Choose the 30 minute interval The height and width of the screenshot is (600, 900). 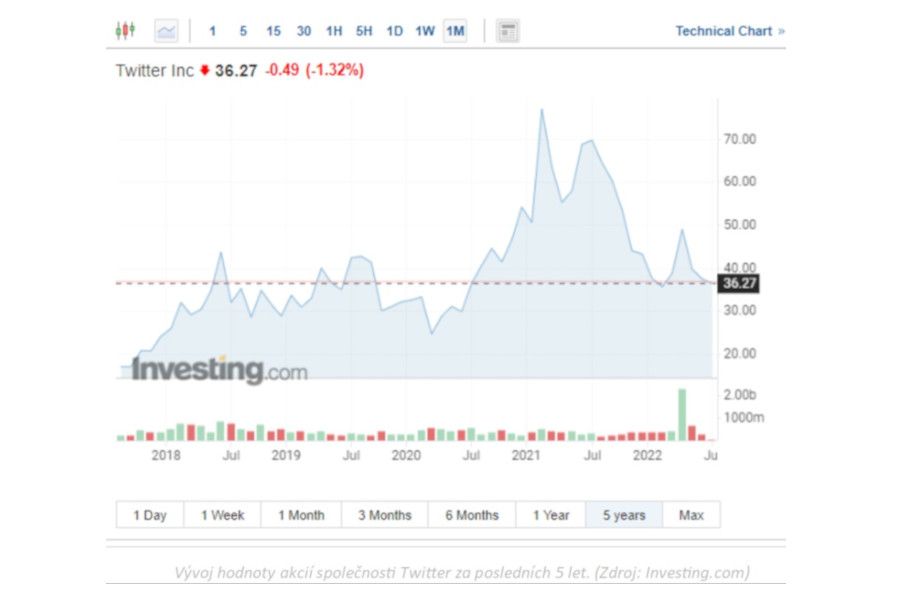click(x=304, y=31)
